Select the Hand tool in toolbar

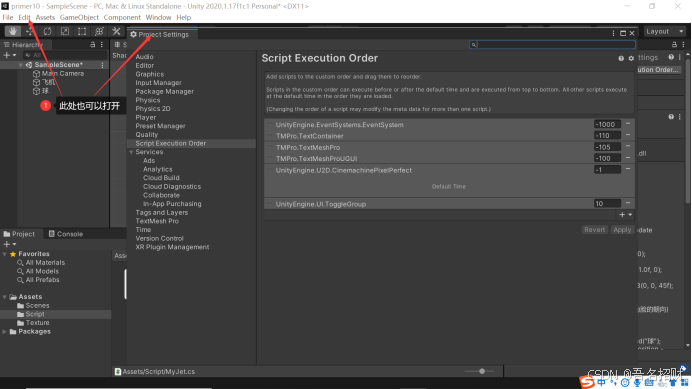click(13, 31)
